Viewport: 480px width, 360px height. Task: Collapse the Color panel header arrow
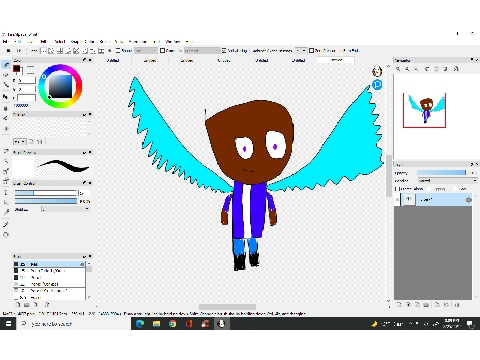(85, 60)
